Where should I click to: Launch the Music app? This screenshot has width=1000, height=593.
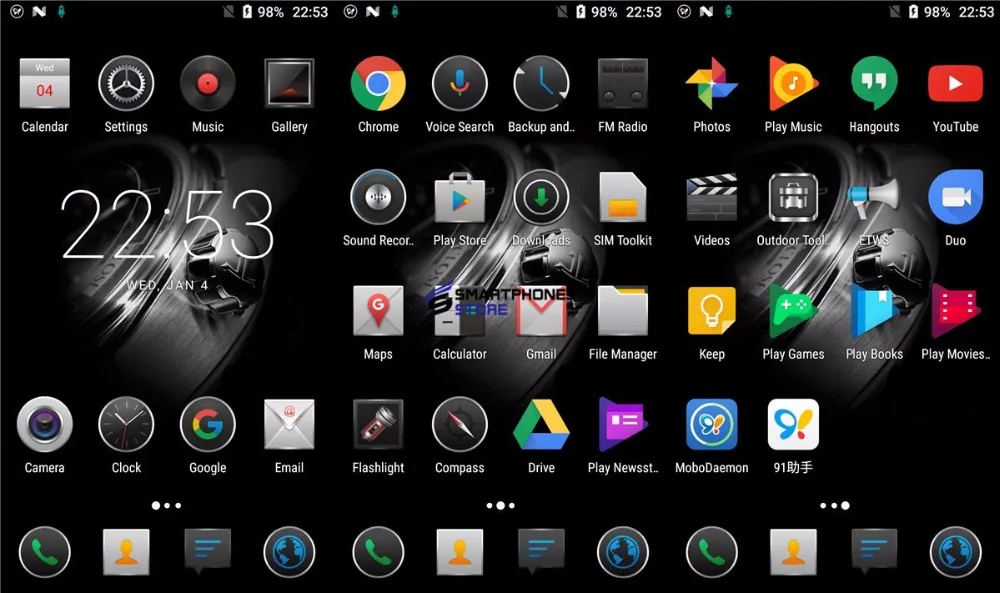pos(208,84)
